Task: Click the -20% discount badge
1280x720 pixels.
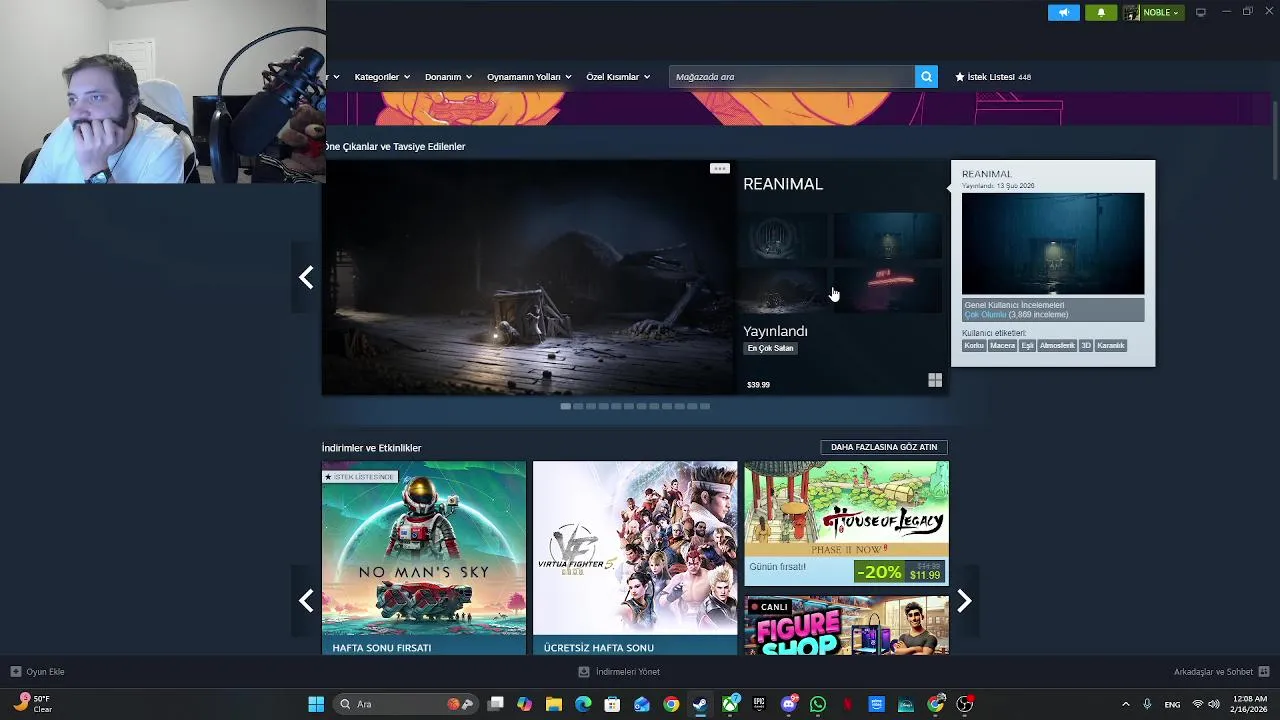Action: click(878, 572)
